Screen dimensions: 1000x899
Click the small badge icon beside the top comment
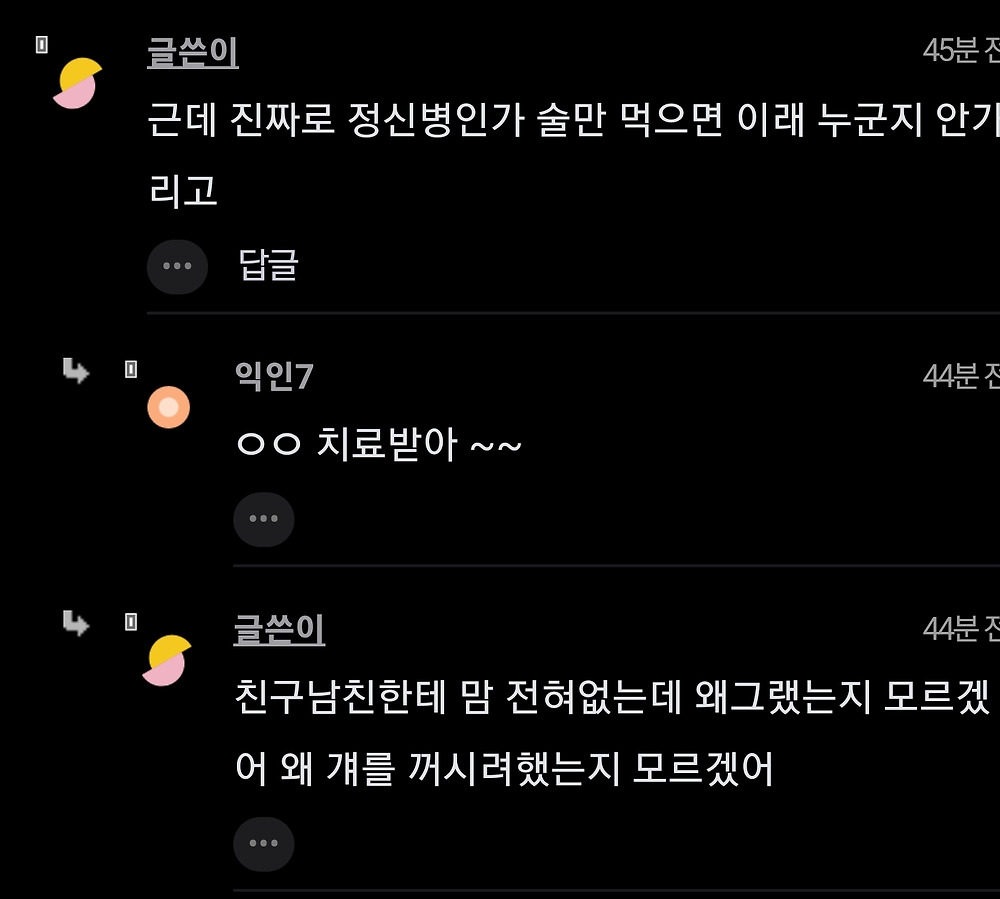[42, 45]
